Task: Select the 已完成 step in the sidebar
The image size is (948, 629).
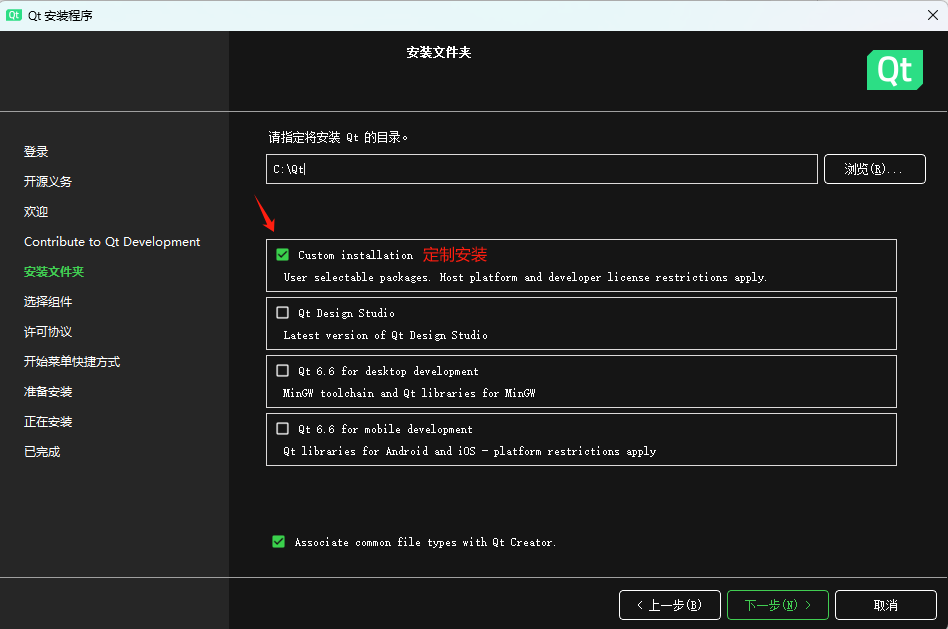Action: [42, 452]
